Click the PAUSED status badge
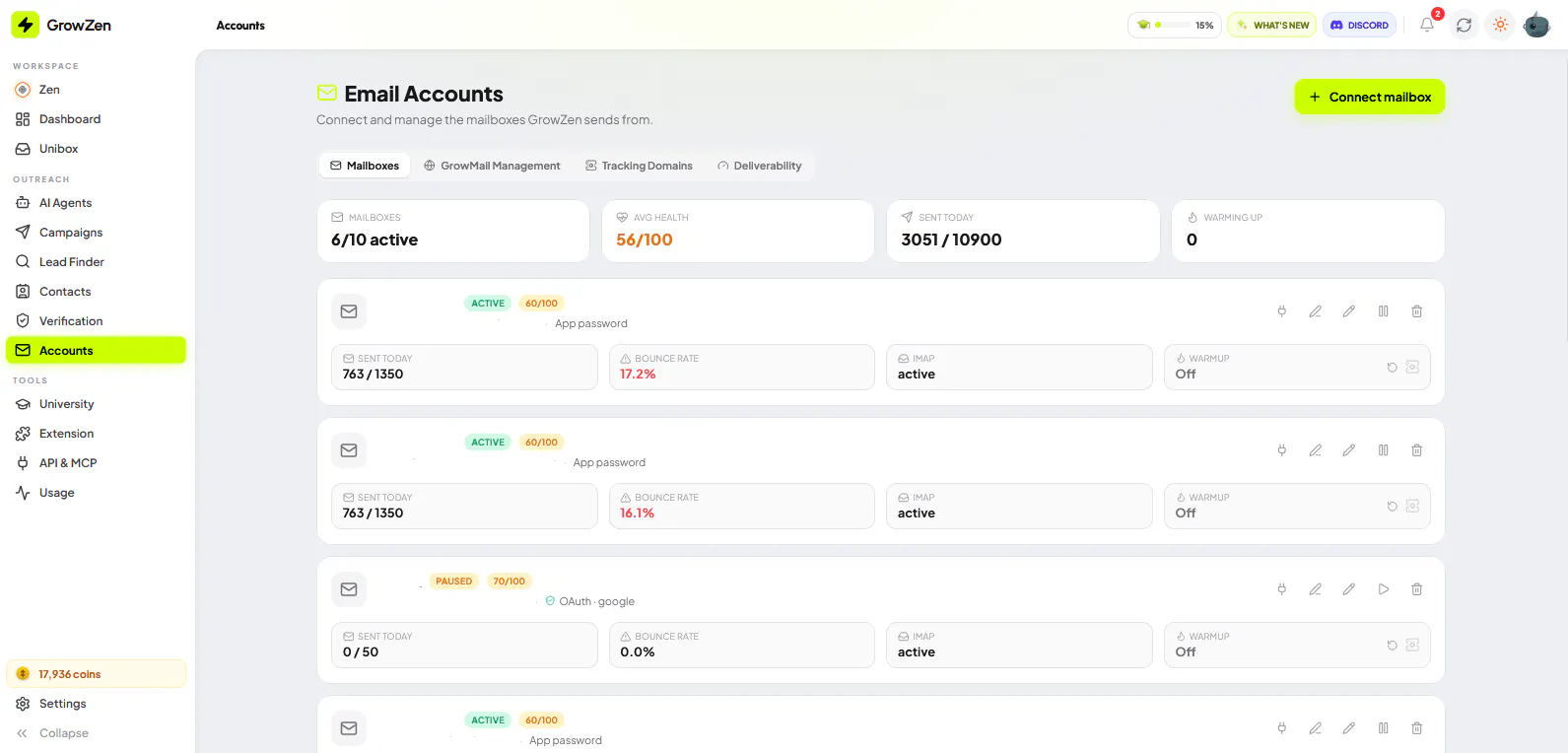Image resolution: width=1568 pixels, height=753 pixels. 454,582
